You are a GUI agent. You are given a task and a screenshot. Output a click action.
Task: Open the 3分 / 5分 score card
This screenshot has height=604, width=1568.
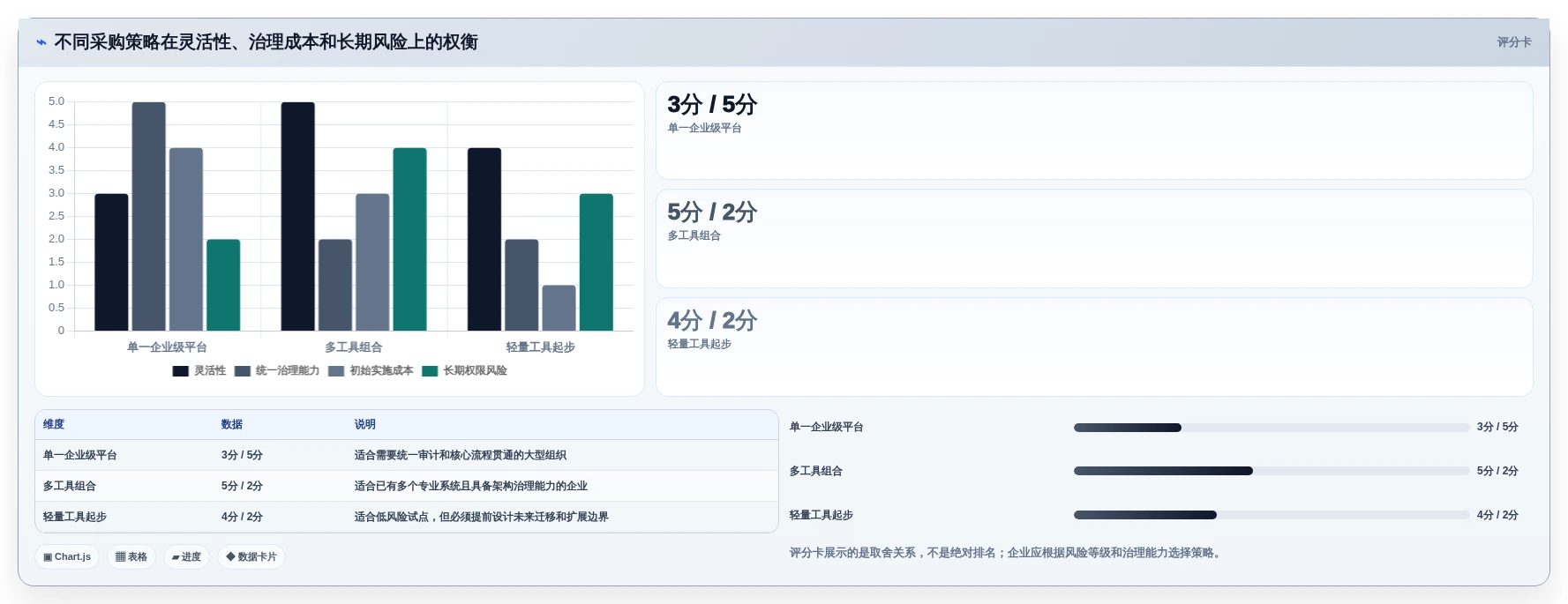pos(1094,130)
